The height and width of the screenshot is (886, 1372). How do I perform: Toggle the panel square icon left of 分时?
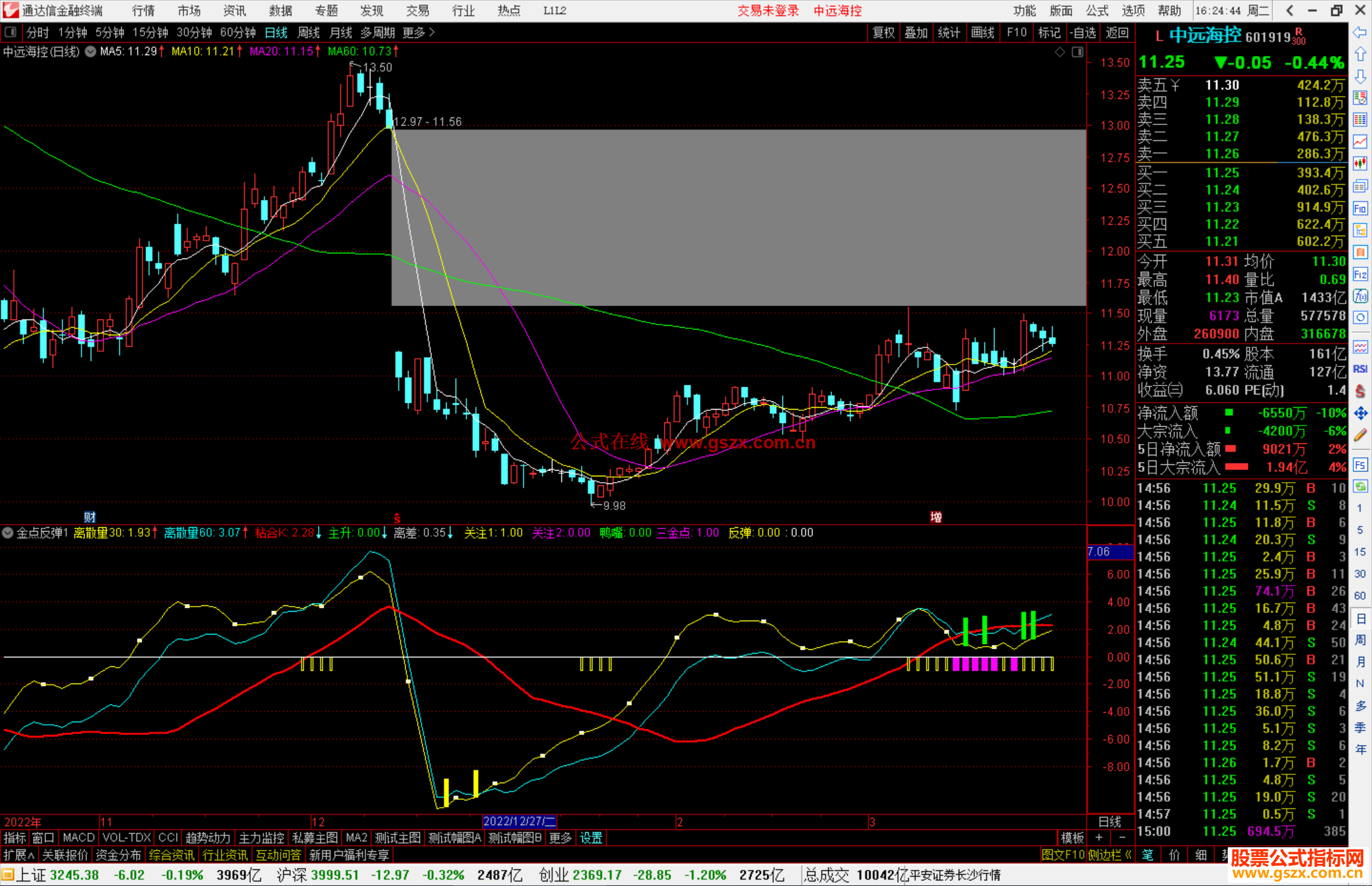point(10,32)
